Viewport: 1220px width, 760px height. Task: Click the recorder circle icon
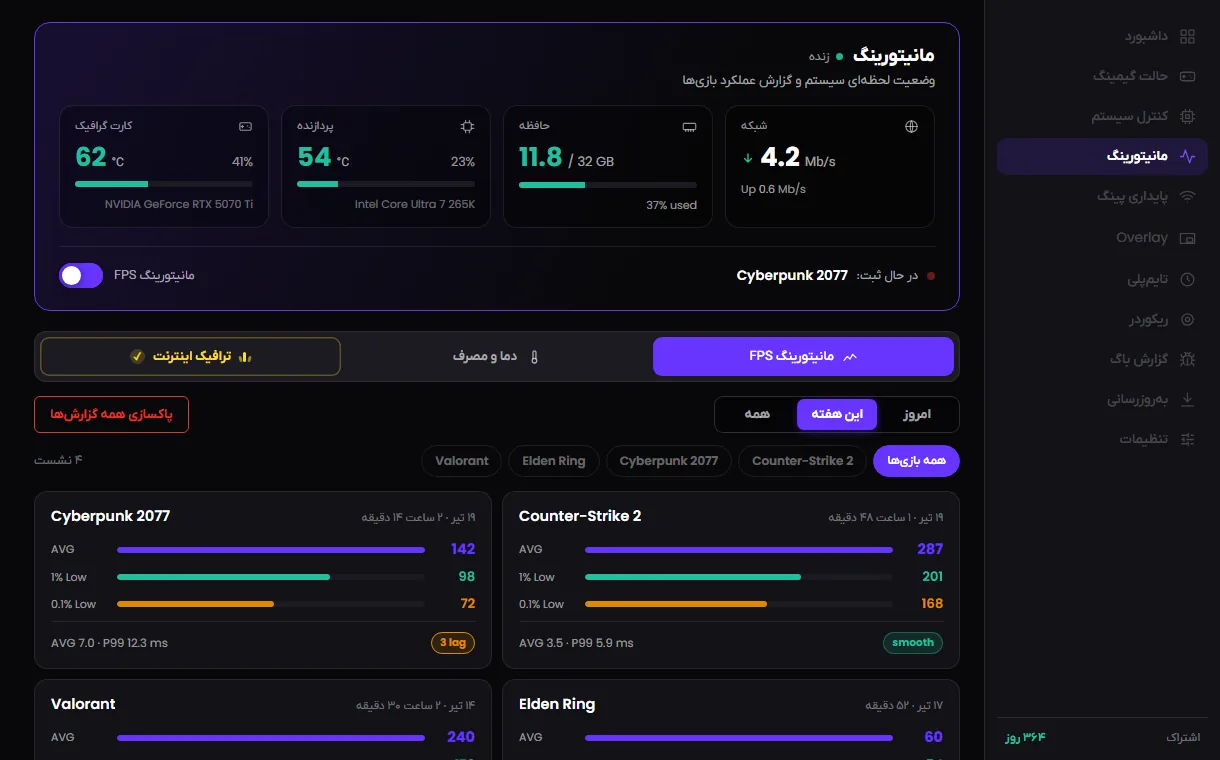[1188, 320]
